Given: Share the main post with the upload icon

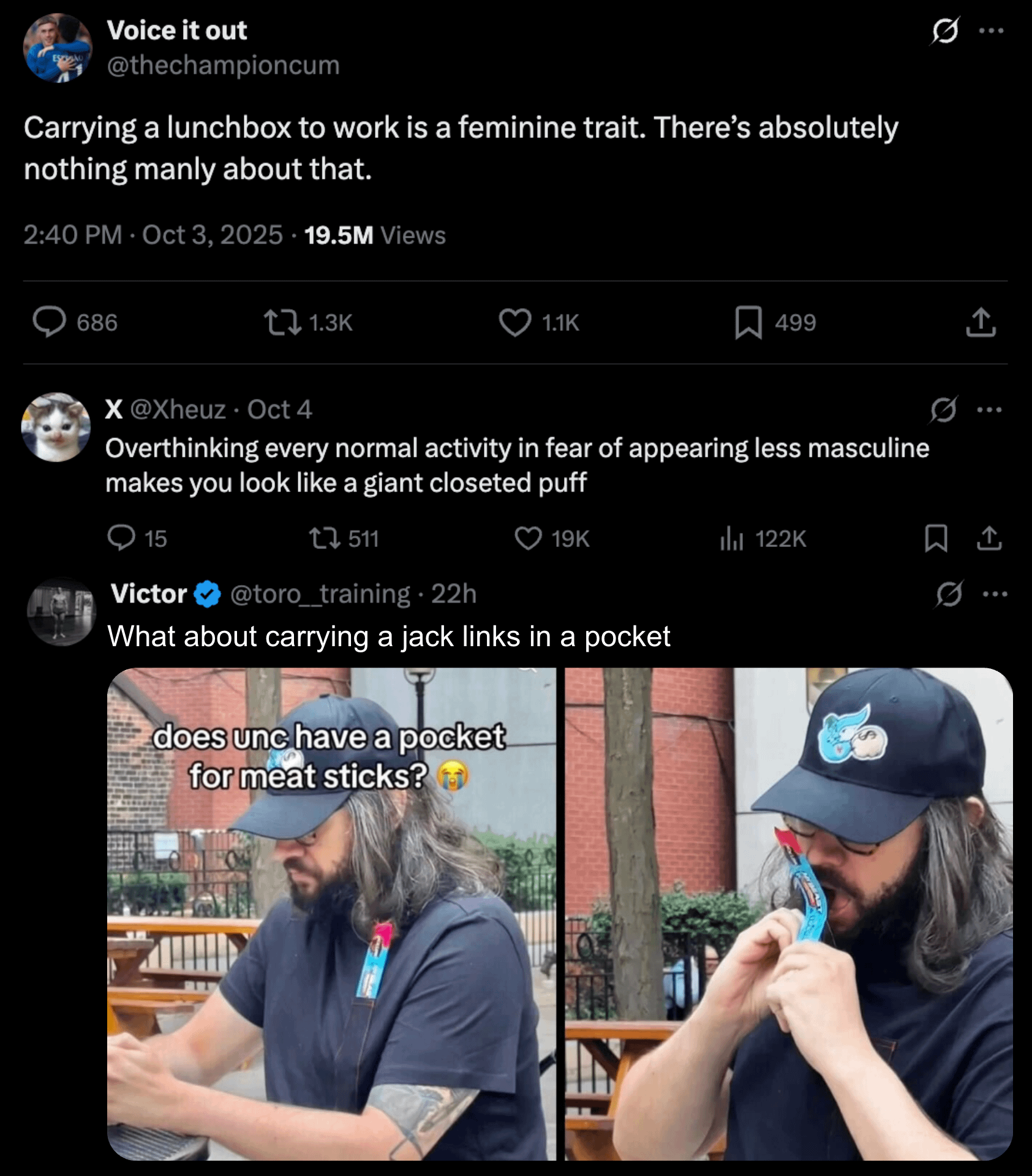Looking at the screenshot, I should (981, 322).
